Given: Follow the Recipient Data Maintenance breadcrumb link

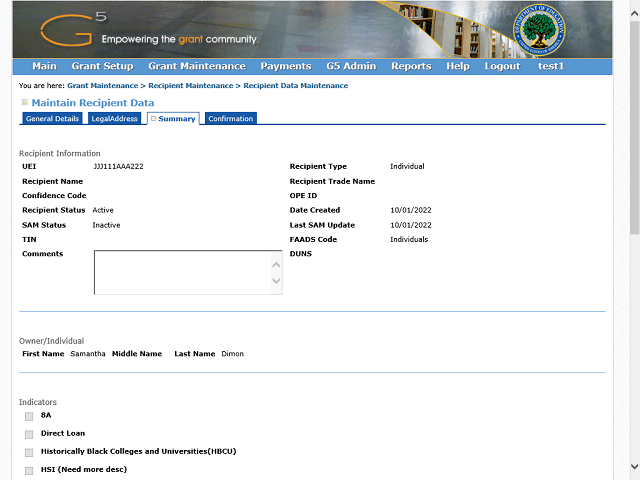Looking at the screenshot, I should [296, 86].
